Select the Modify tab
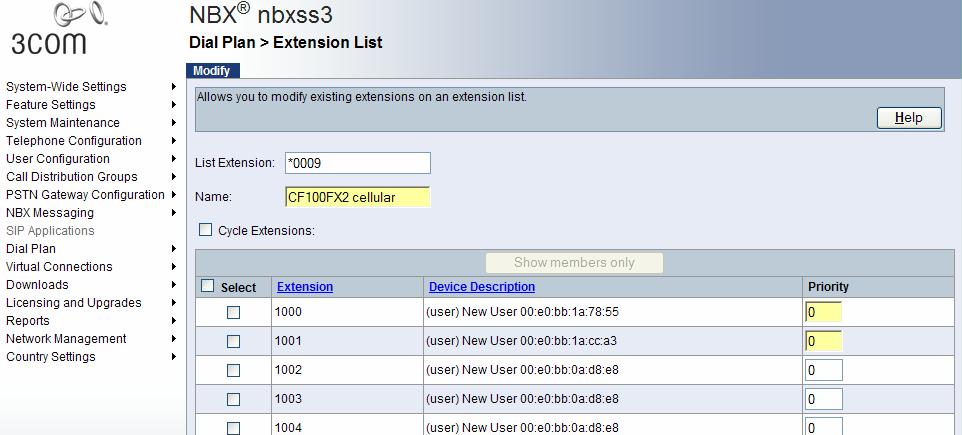The image size is (962, 435). pyautogui.click(x=212, y=71)
